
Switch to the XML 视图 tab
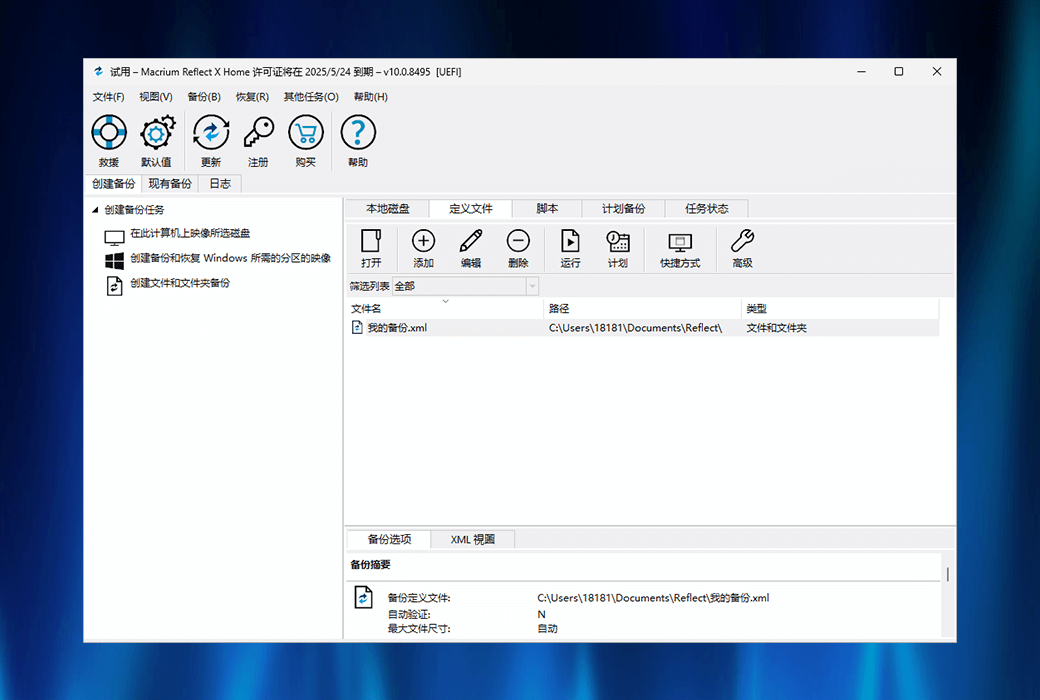pyautogui.click(x=473, y=539)
